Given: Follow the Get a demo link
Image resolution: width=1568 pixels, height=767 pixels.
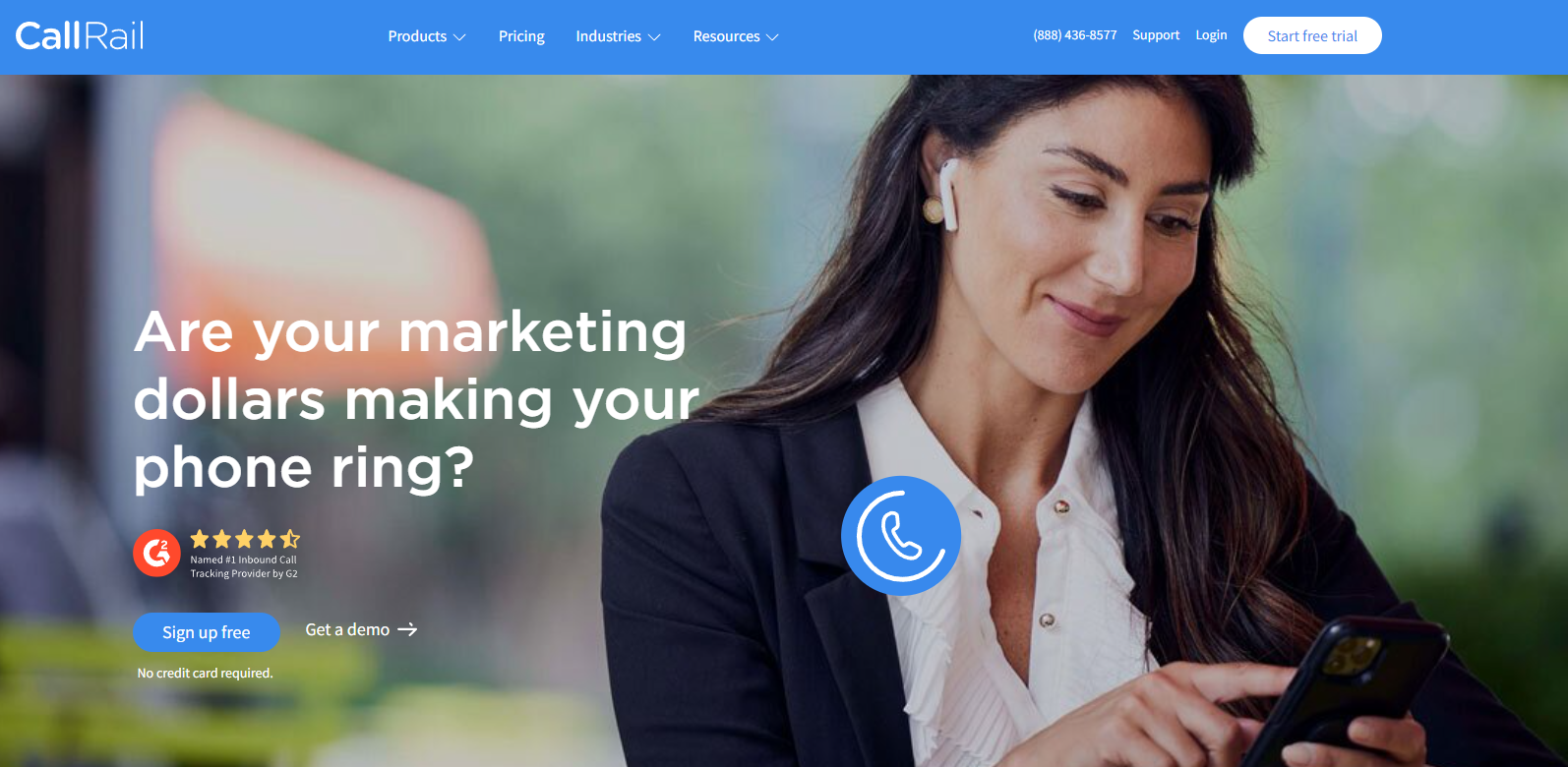Looking at the screenshot, I should pyautogui.click(x=347, y=629).
